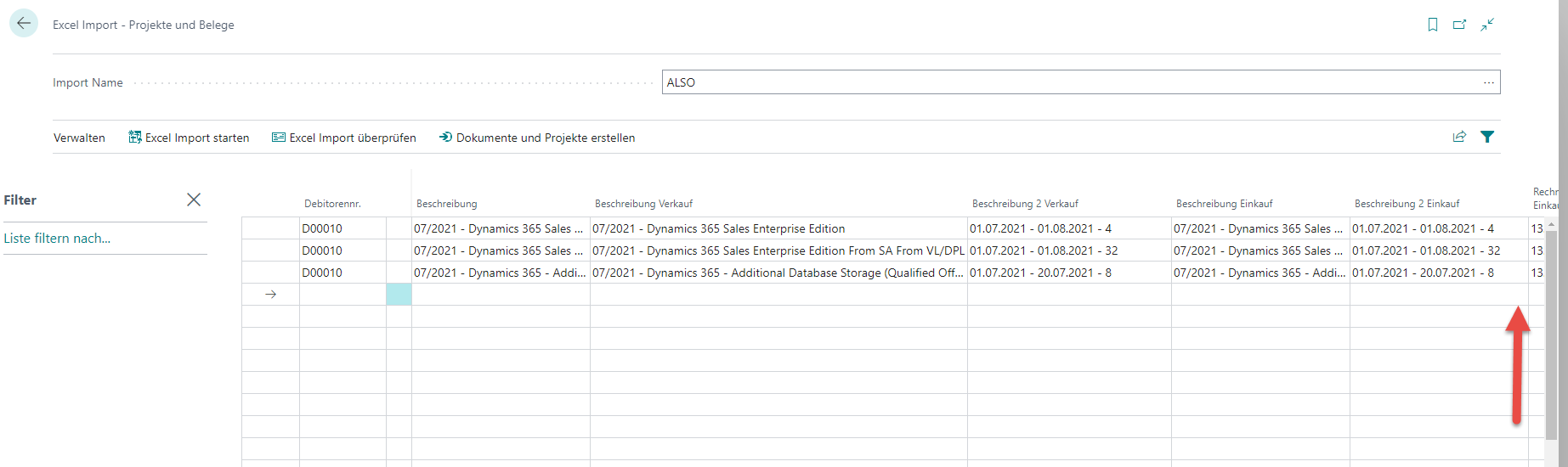Select the first D00010 row cell
This screenshot has width=1568, height=467.
(342, 228)
